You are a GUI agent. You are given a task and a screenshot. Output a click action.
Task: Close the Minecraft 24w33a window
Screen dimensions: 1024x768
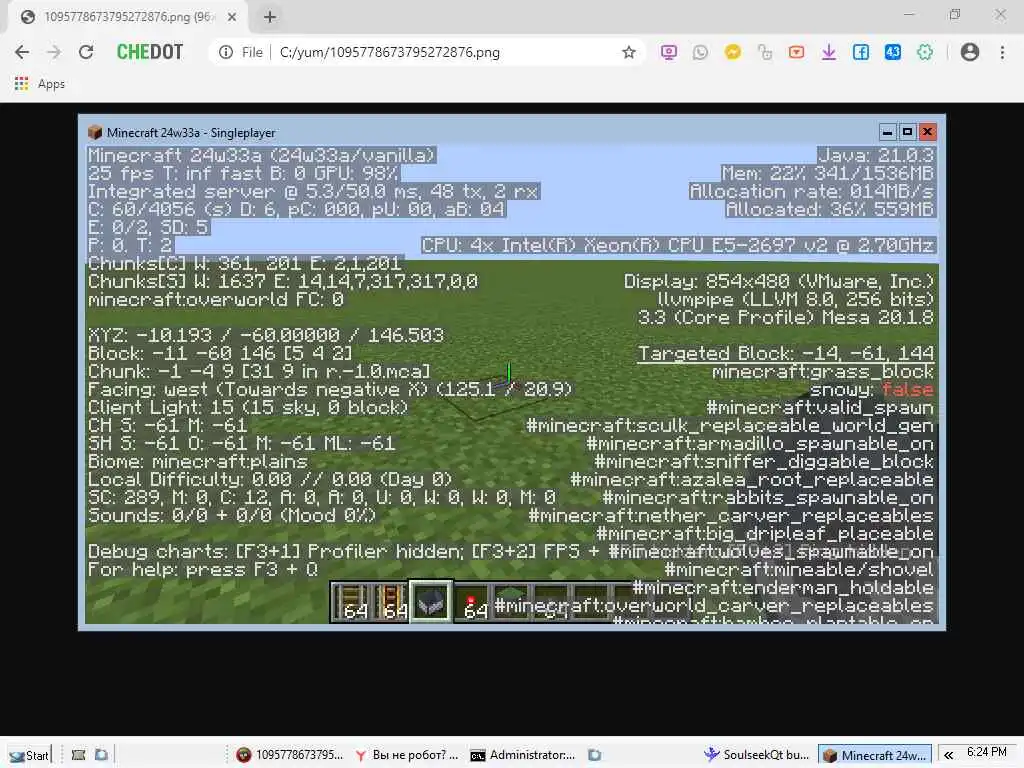click(927, 132)
